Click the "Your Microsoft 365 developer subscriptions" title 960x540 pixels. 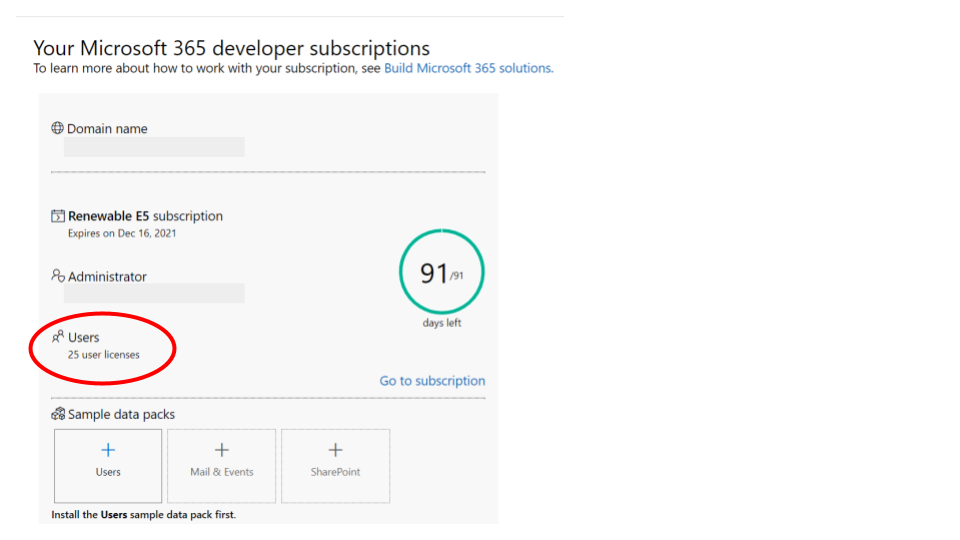231,48
